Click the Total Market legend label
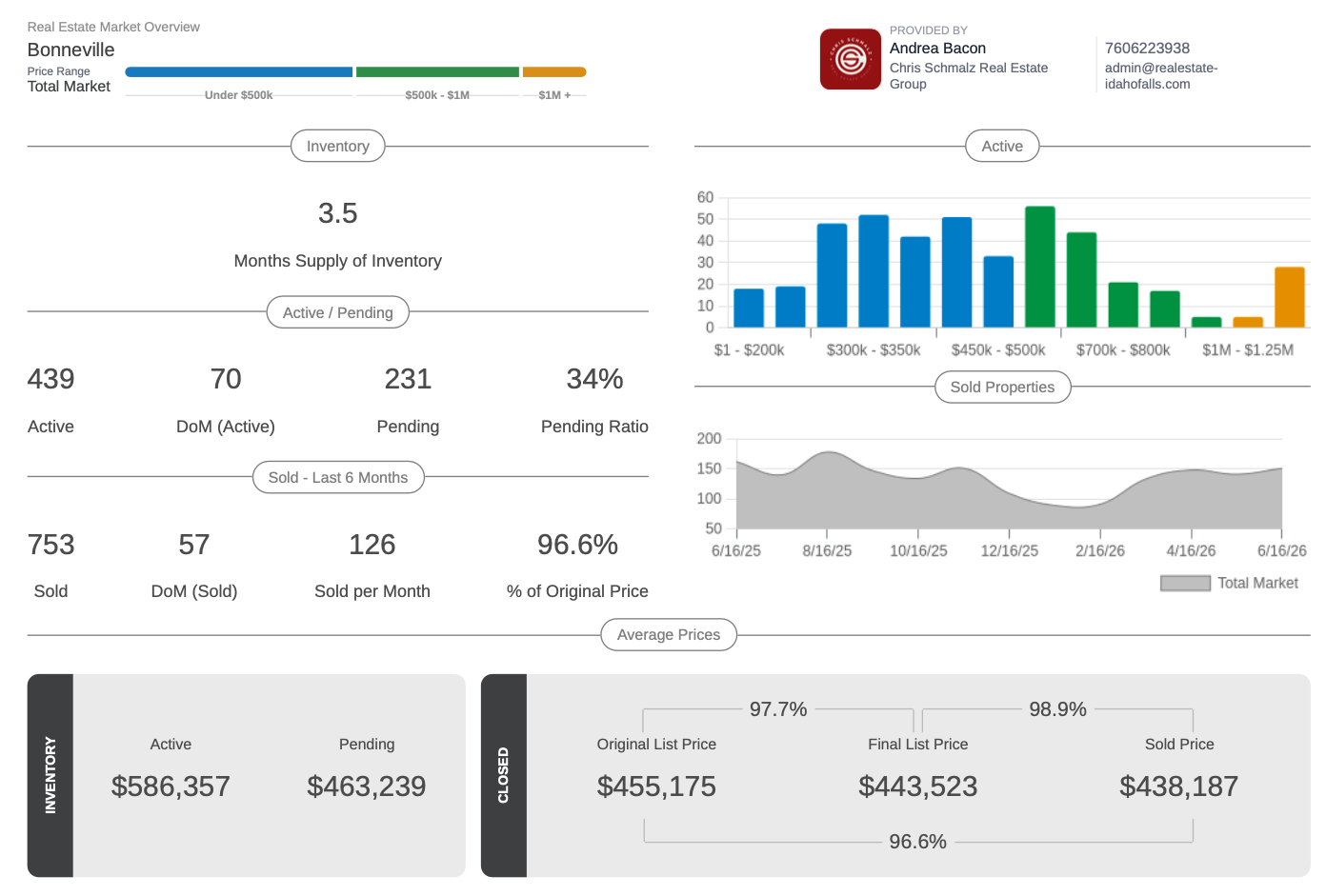1326x896 pixels. [1257, 583]
